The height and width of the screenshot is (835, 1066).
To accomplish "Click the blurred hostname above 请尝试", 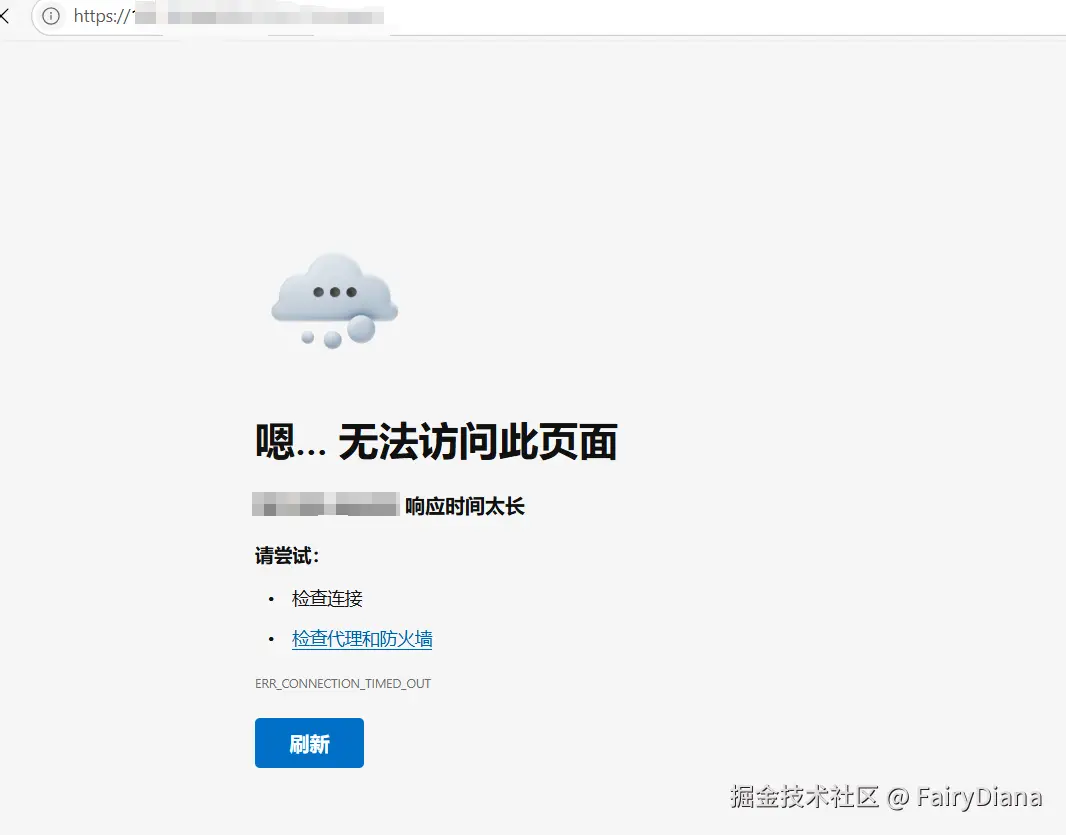I will [326, 505].
